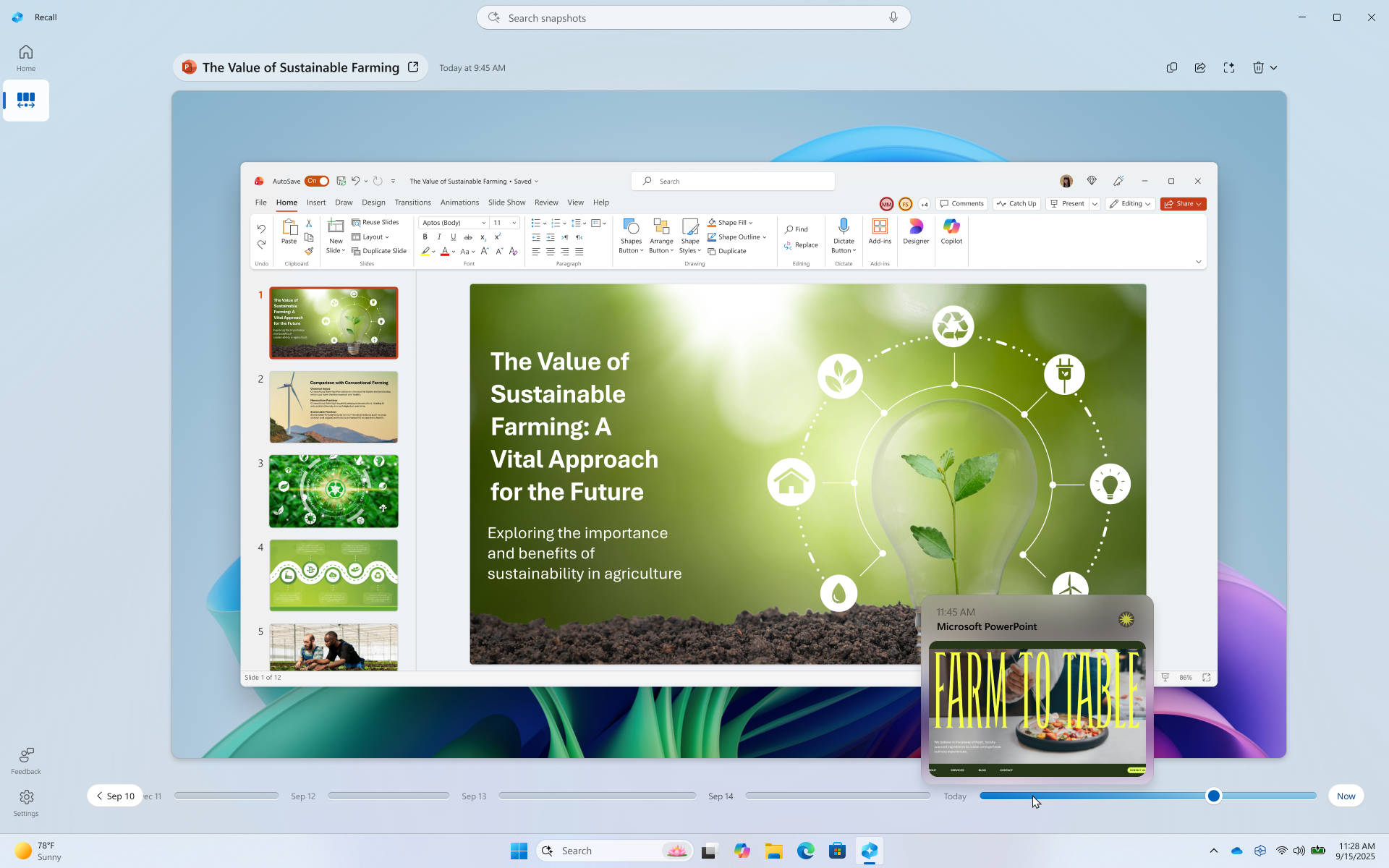
Task: Expand the Shape Fill dropdown
Action: [752, 222]
